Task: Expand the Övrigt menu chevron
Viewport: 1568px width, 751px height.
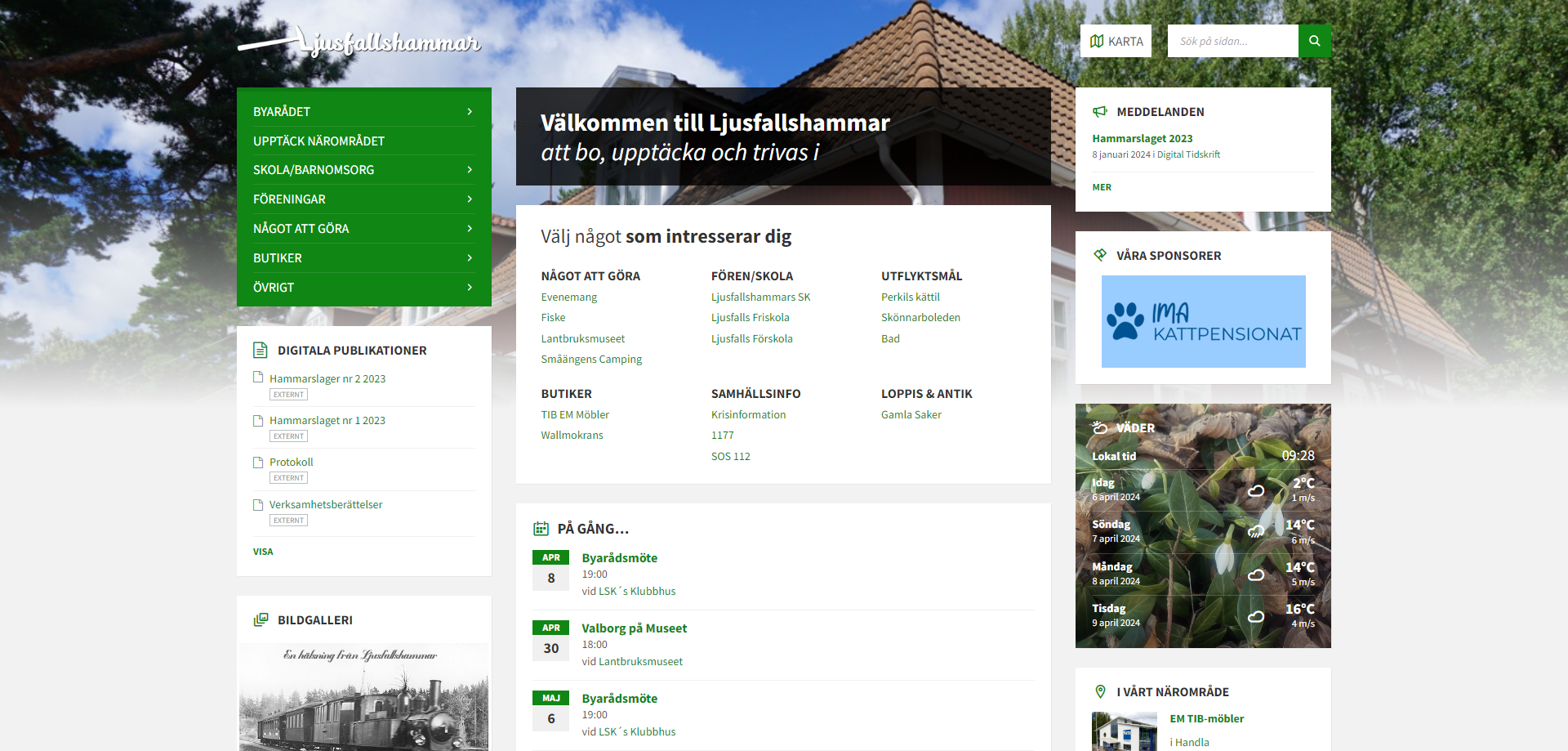Action: 470,288
